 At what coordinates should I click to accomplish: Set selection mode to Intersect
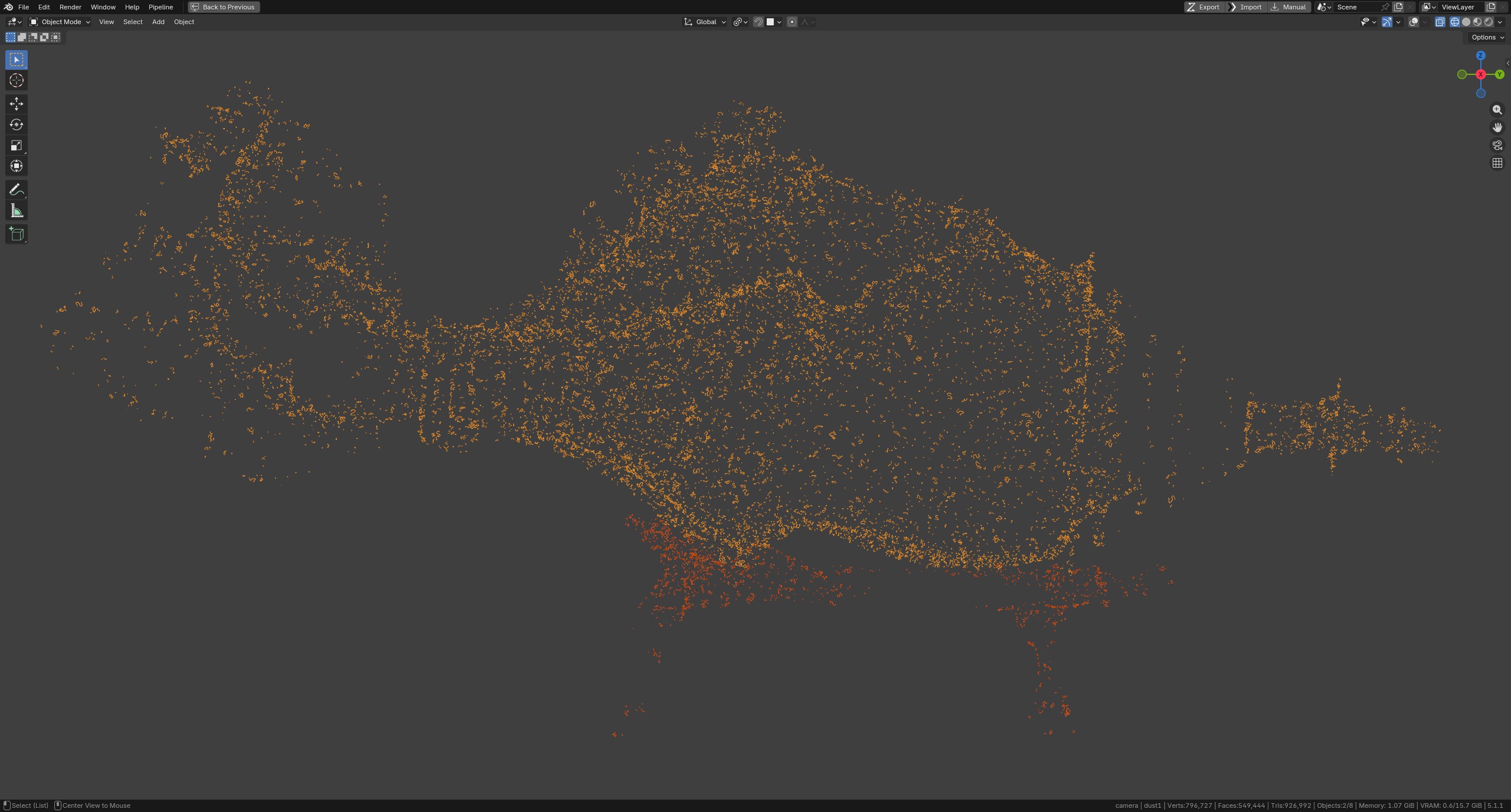tap(55, 37)
